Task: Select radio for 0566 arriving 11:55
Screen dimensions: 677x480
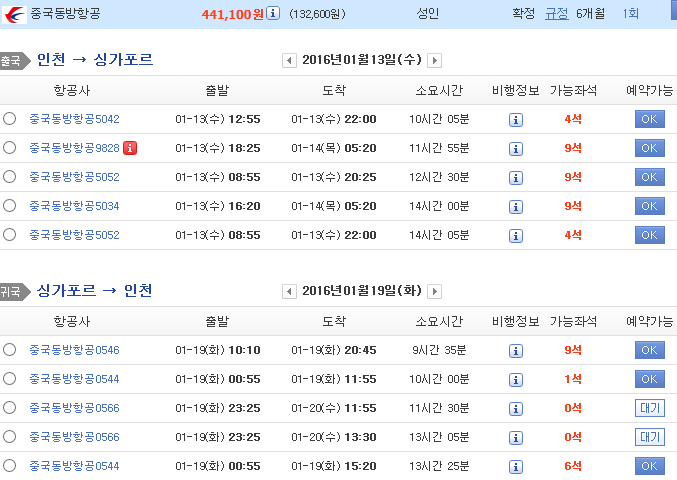Action: coord(9,407)
